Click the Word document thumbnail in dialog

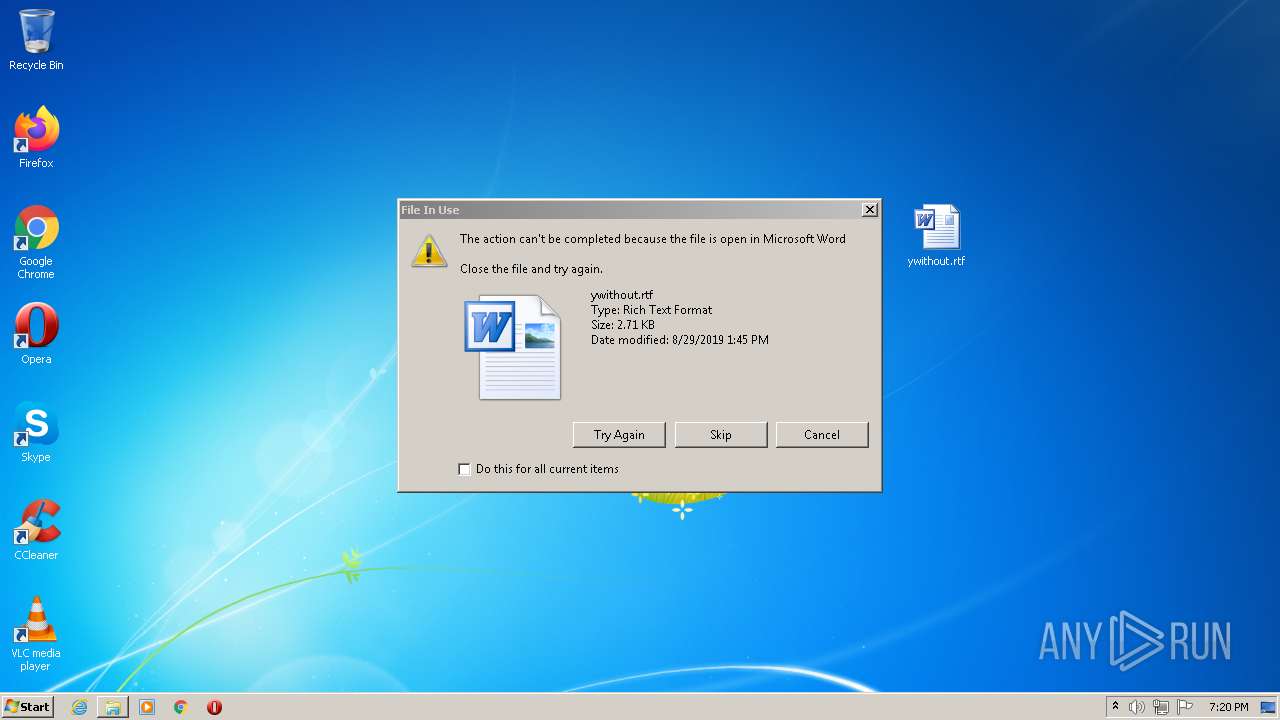(513, 346)
